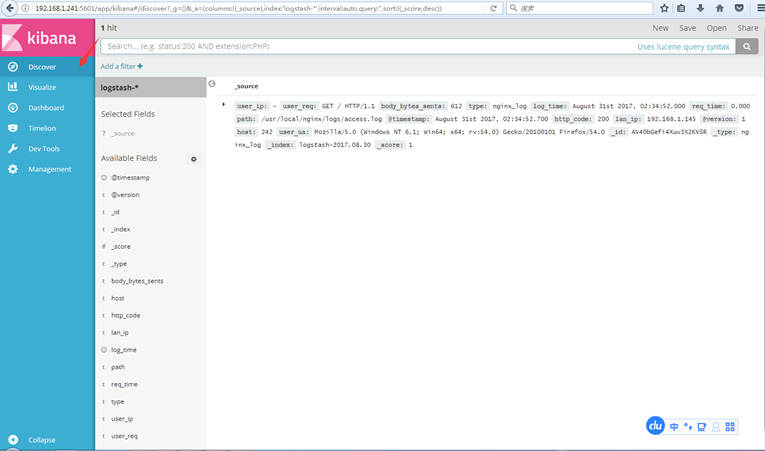Image resolution: width=765 pixels, height=451 pixels.
Task: Select the @timestamp field
Action: click(130, 178)
